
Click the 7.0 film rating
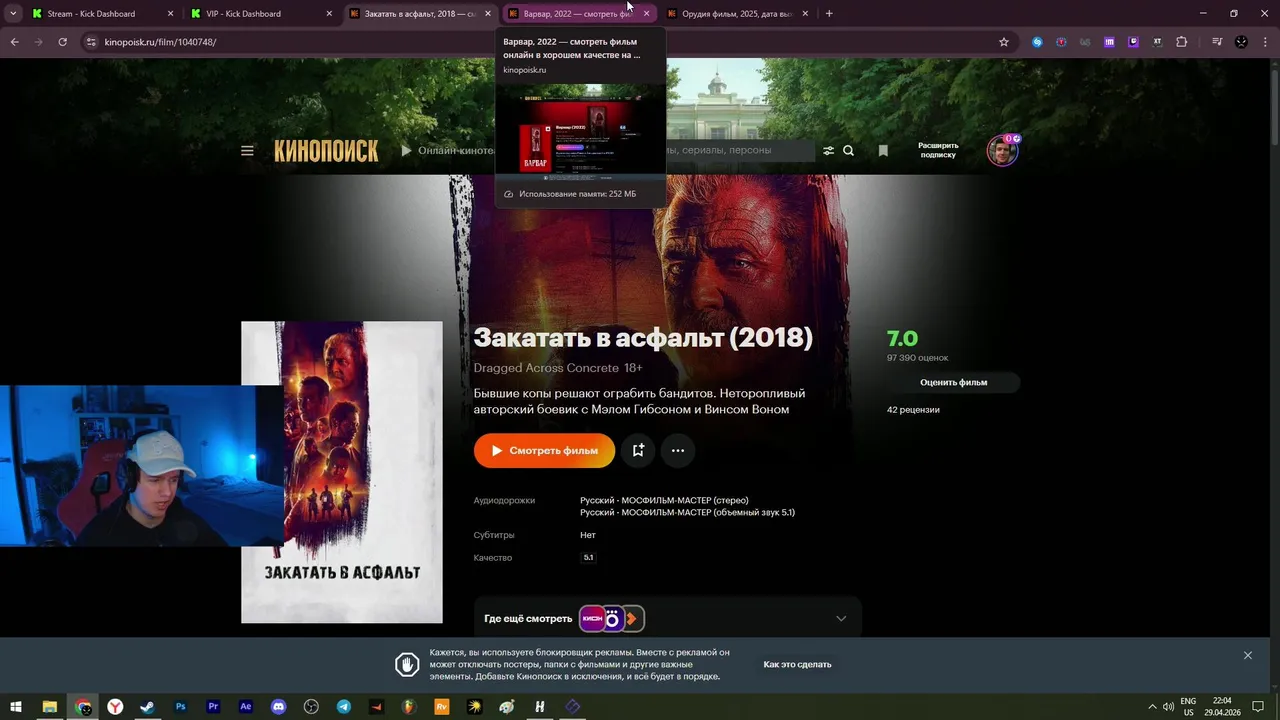902,339
